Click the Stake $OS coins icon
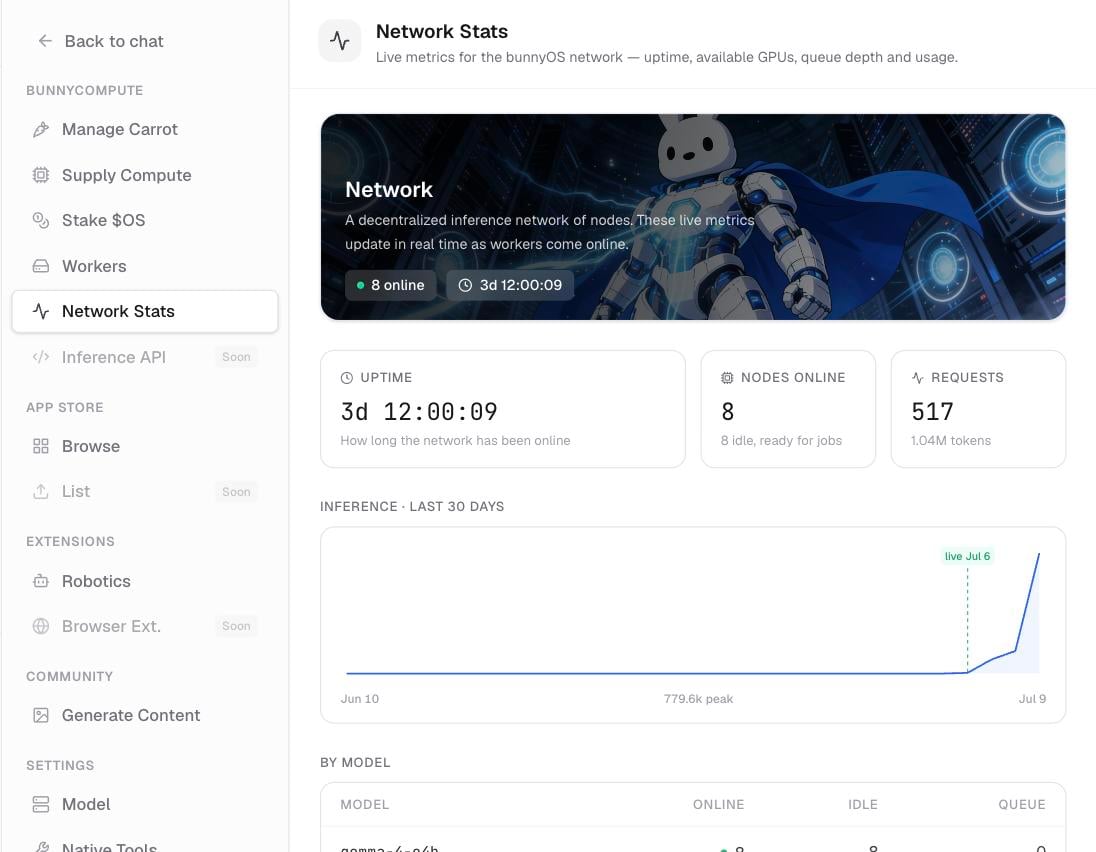Screen dimensions: 1096x852 [x=41, y=220]
